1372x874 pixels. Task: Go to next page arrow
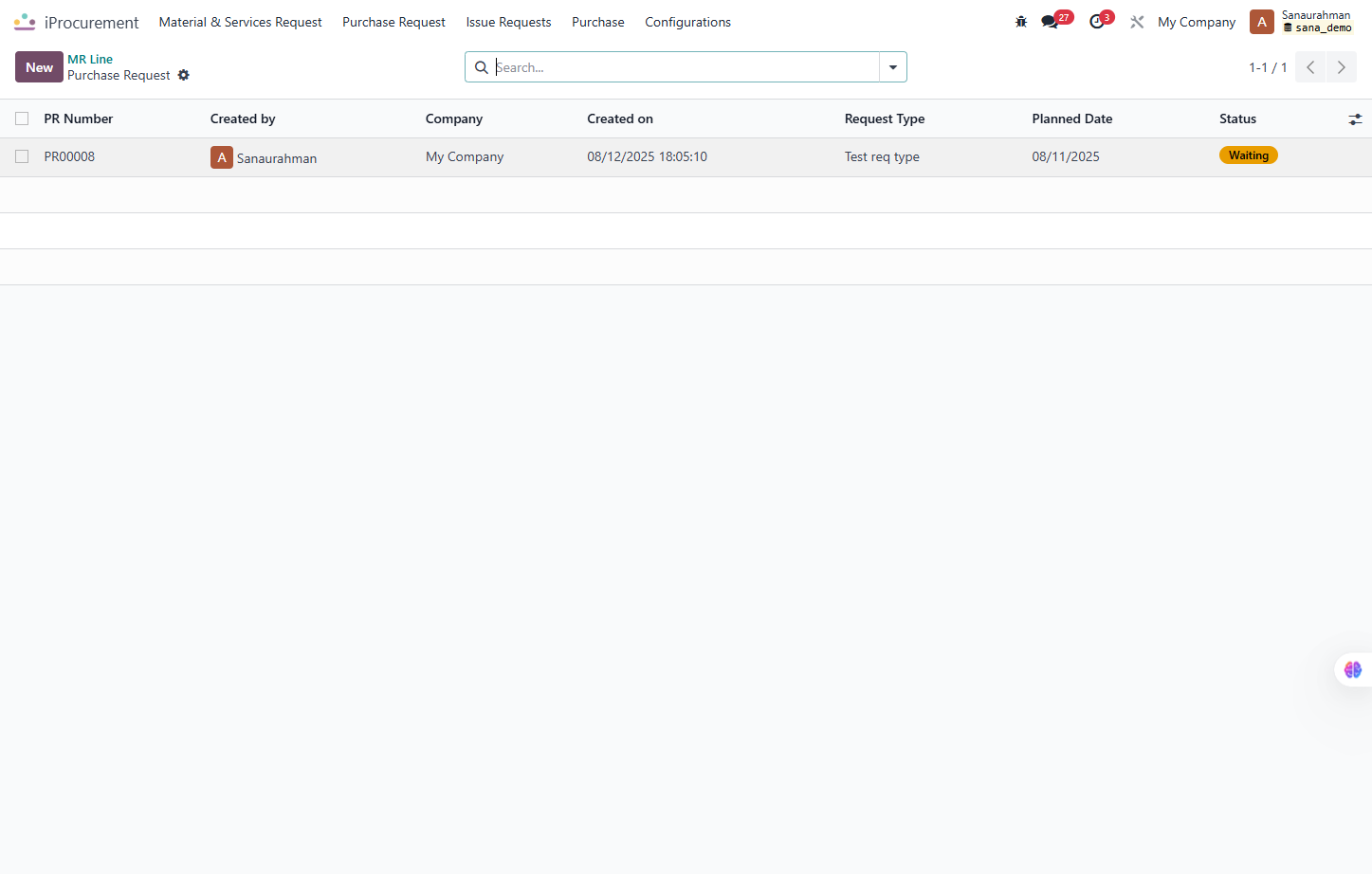pos(1342,67)
